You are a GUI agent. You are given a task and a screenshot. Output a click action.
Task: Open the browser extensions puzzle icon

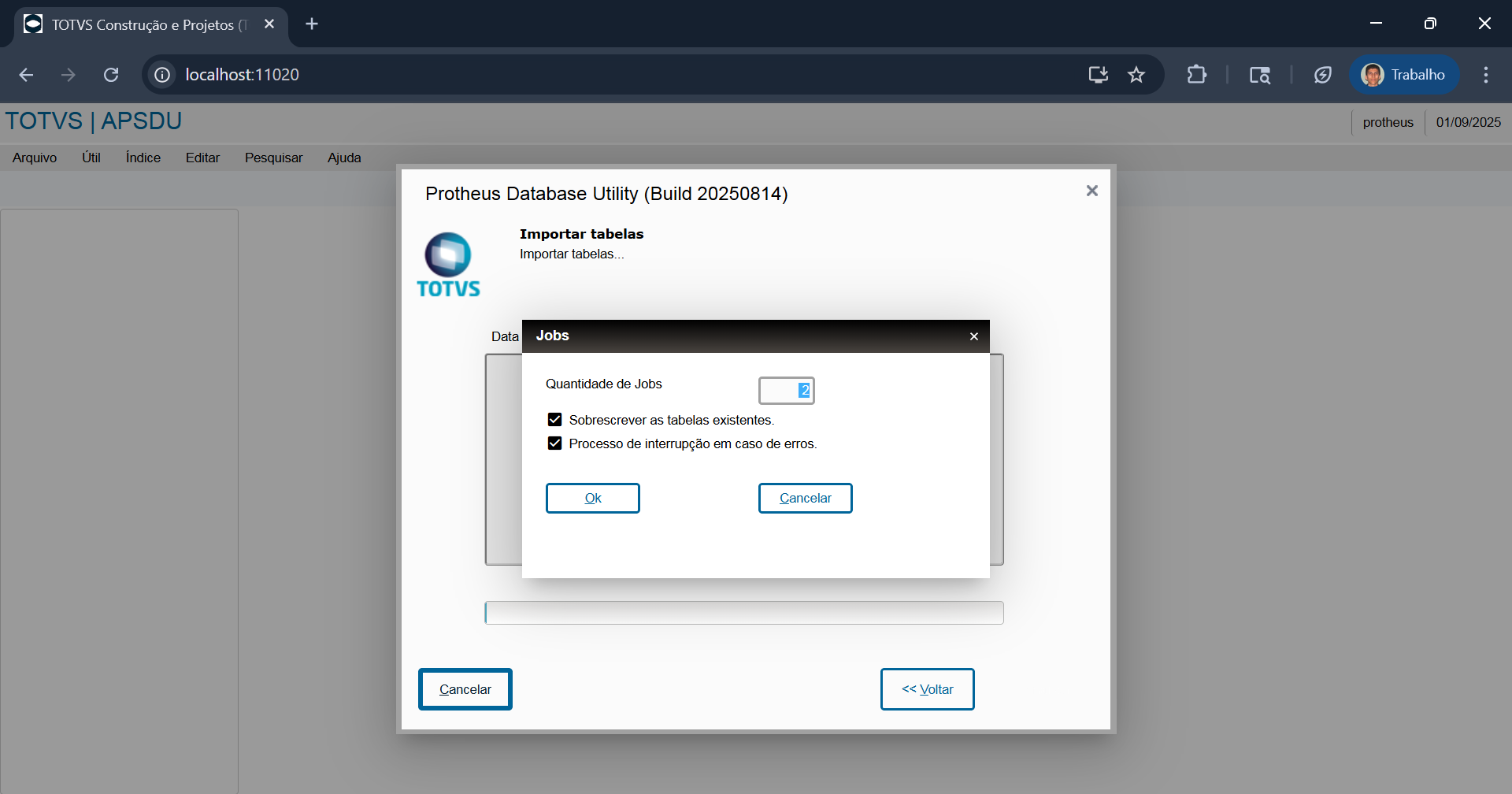pyautogui.click(x=1196, y=75)
